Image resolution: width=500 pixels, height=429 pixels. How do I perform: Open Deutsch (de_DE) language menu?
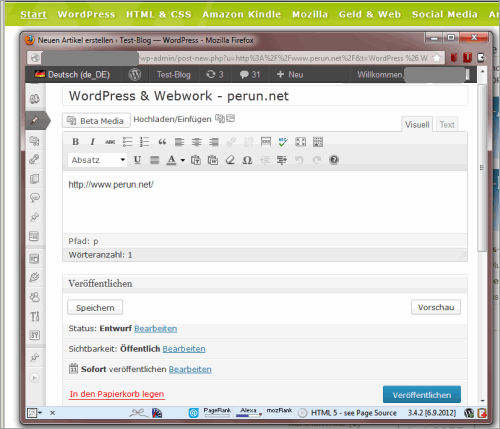point(72,75)
